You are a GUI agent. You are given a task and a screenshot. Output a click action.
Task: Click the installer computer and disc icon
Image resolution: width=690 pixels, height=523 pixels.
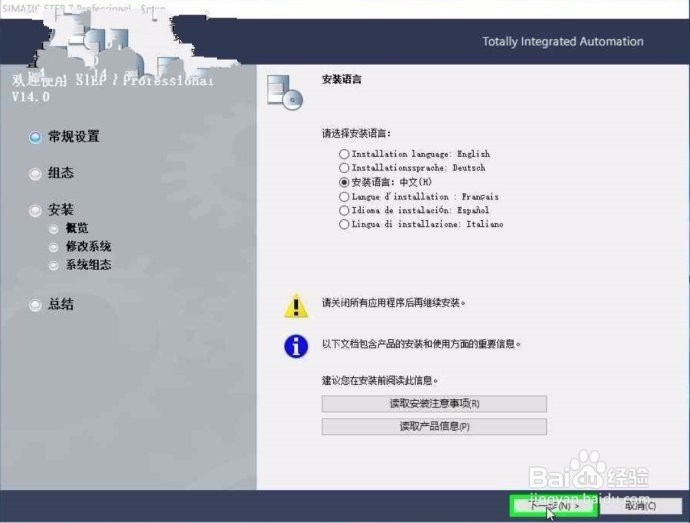click(x=285, y=92)
